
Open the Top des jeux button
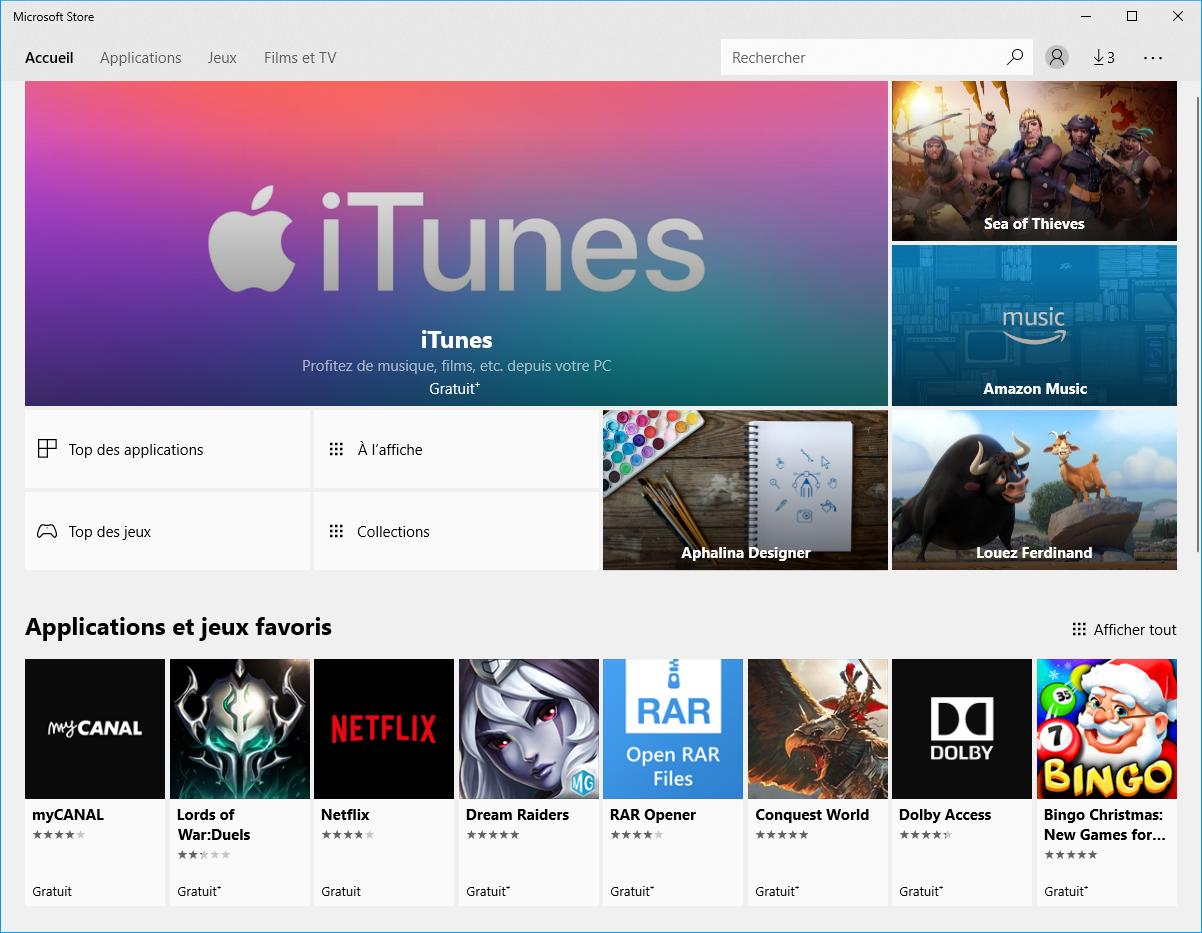[x=167, y=531]
